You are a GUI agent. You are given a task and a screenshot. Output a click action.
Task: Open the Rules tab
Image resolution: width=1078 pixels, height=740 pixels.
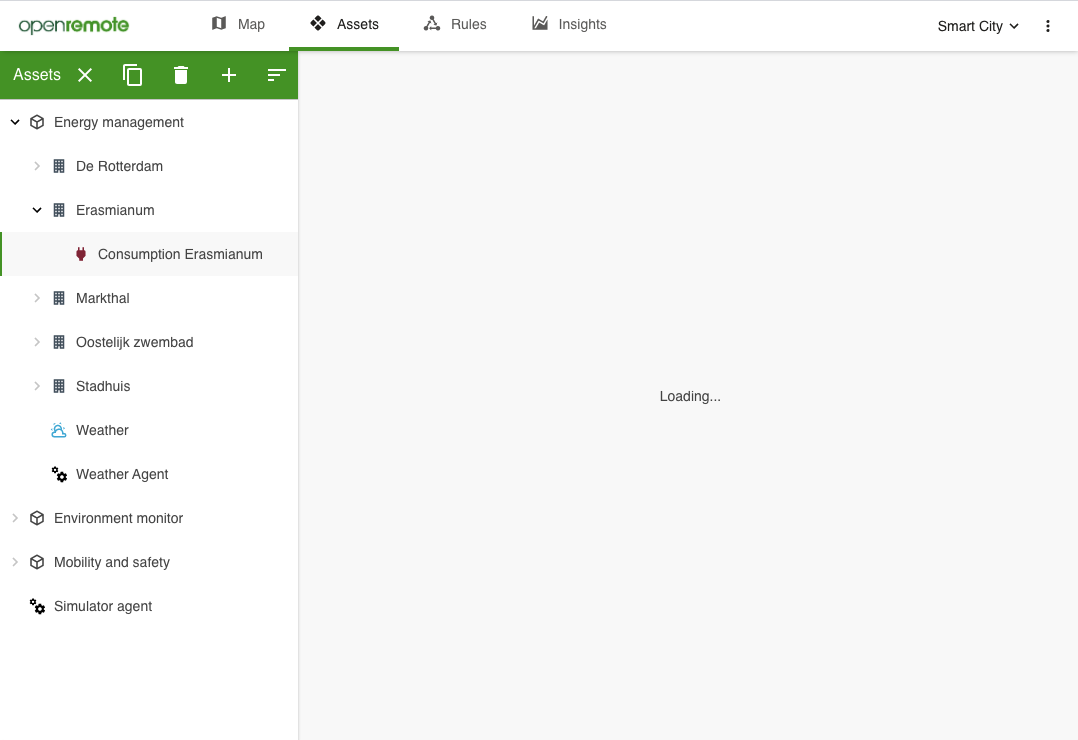pos(454,25)
